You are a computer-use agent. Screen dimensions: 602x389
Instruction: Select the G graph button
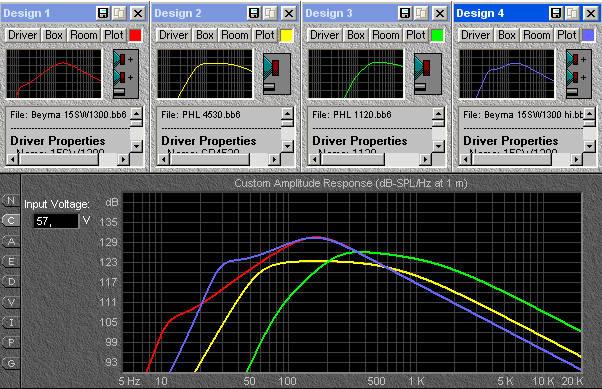click(11, 363)
